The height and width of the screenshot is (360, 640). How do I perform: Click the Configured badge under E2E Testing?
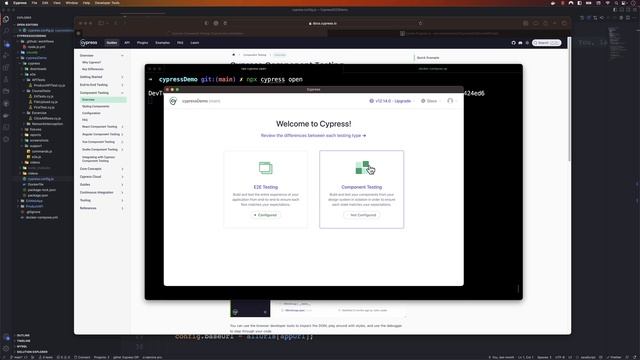pos(265,215)
